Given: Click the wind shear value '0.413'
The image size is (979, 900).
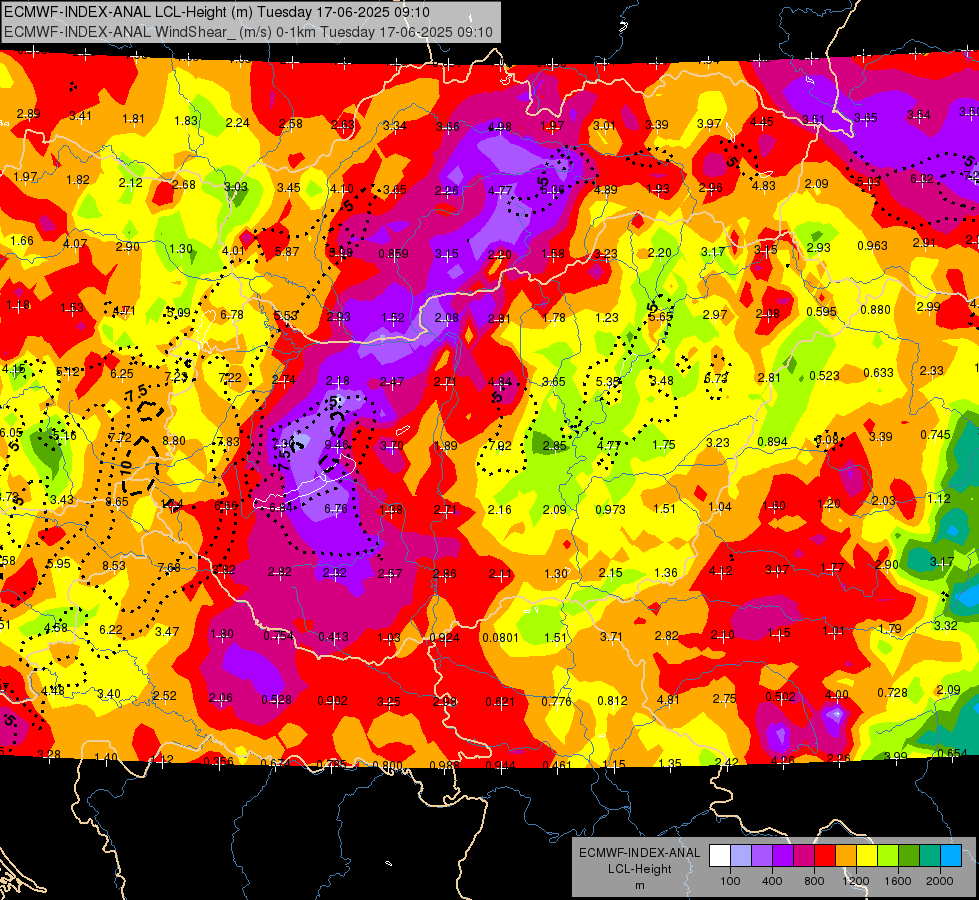Looking at the screenshot, I should pyautogui.click(x=333, y=637).
